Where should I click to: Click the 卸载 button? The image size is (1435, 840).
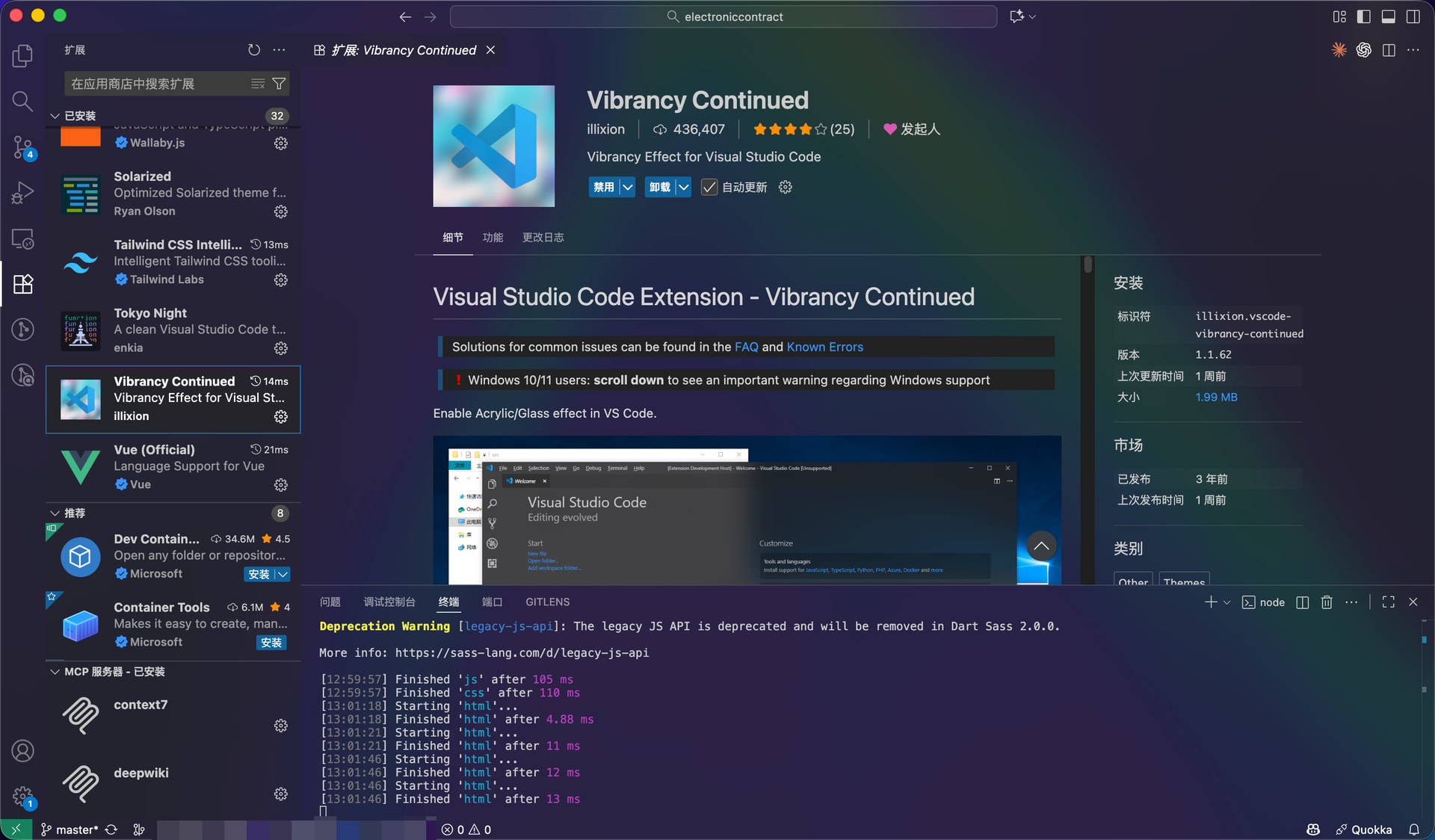tap(660, 187)
